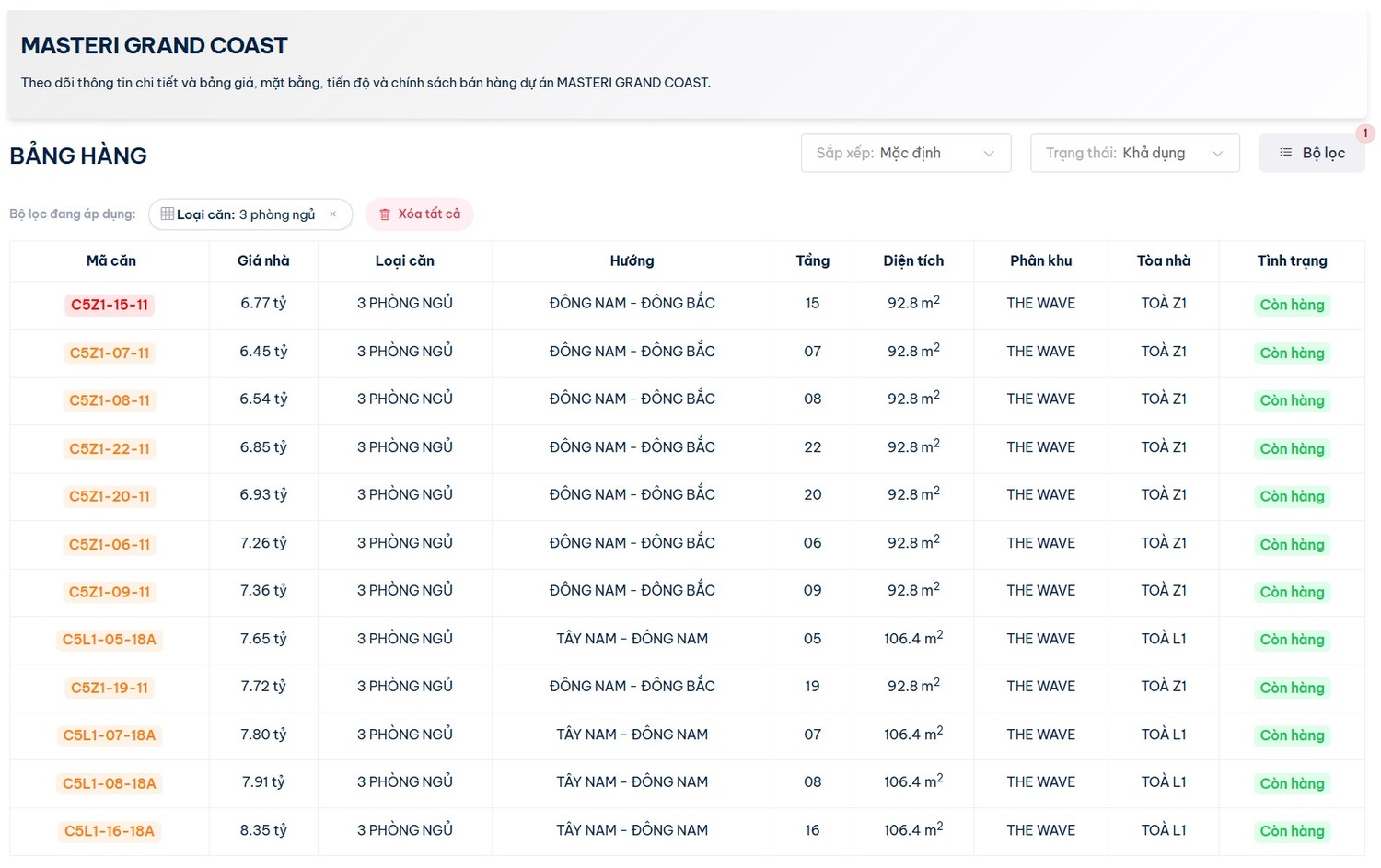Open the Trạng thái status dropdown

[x=1133, y=153]
